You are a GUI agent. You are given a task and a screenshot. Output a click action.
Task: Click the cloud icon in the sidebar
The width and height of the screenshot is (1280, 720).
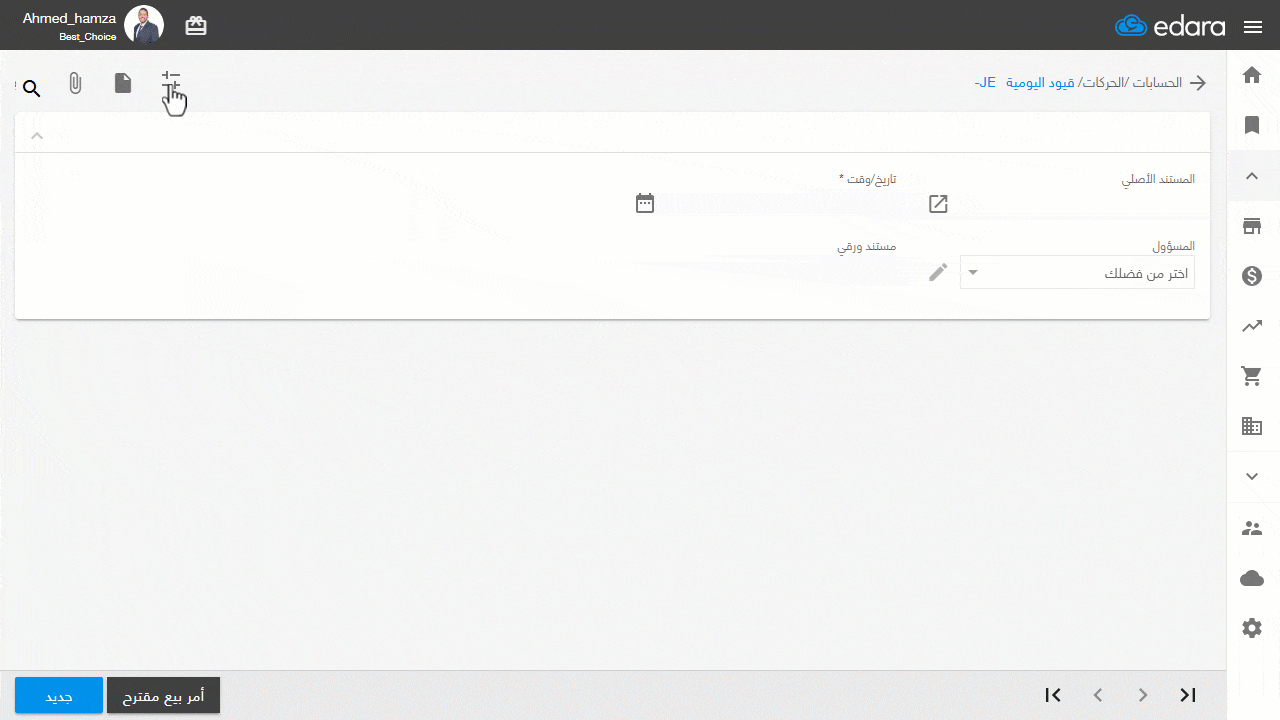click(1251, 577)
